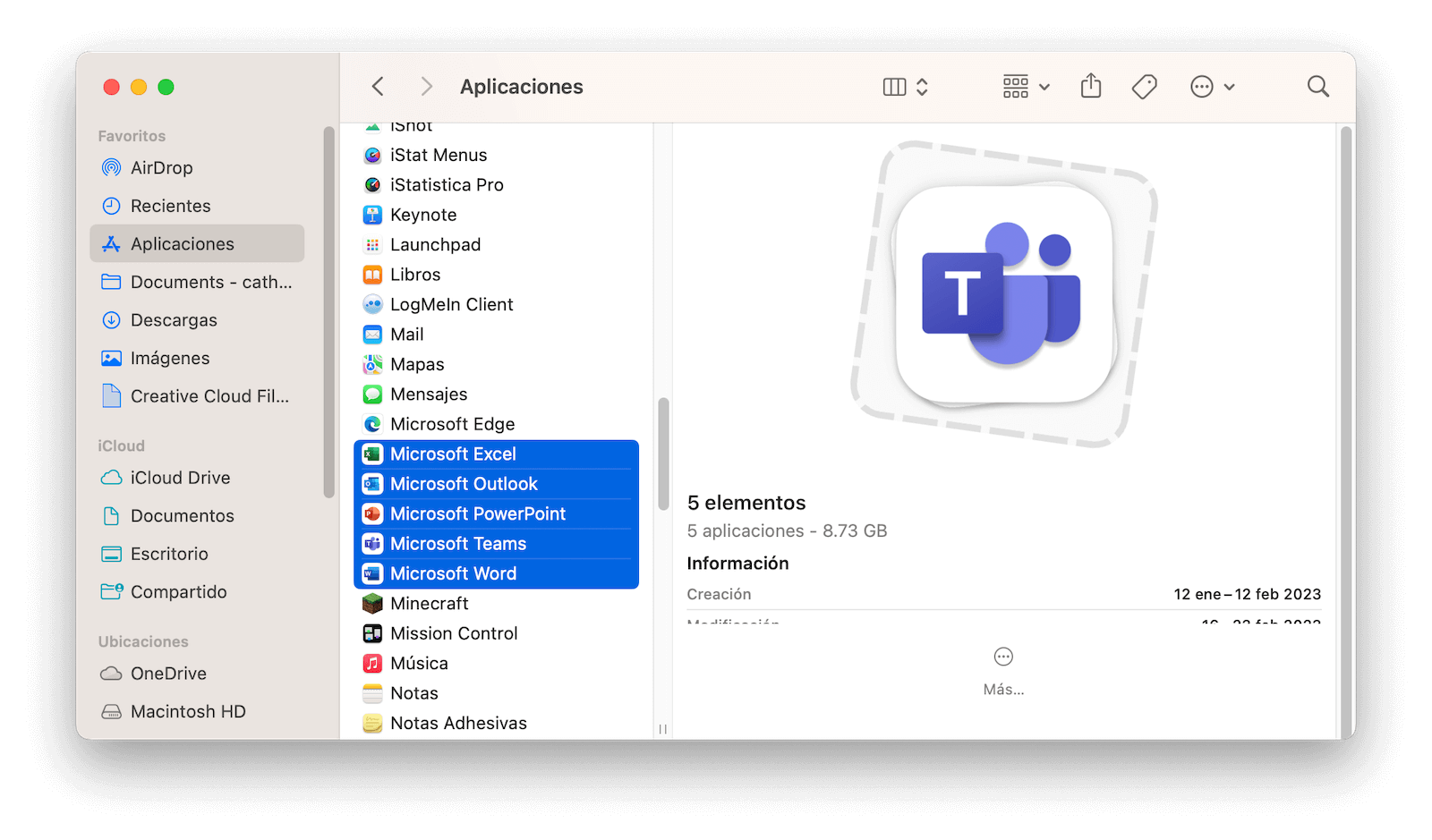This screenshot has width=1432, height=840.
Task: Select iStatistica Pro in the list
Action: (497, 185)
